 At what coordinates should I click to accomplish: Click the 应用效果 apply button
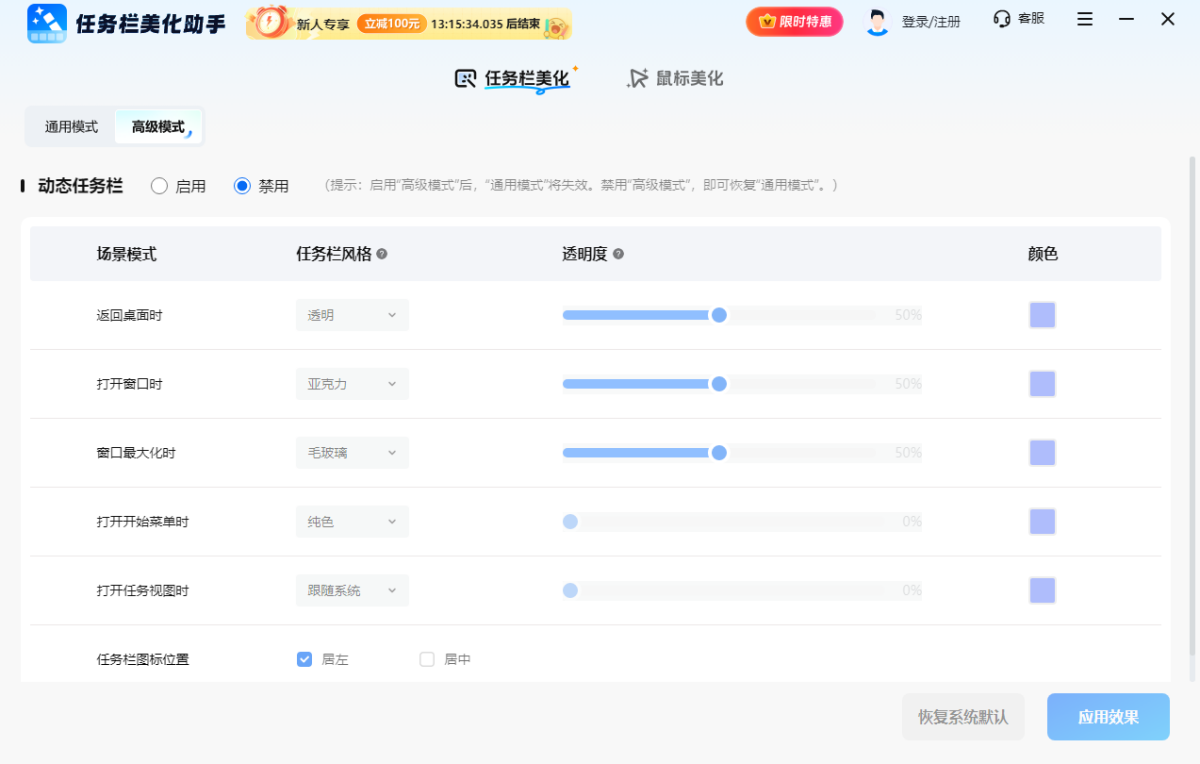tap(1108, 716)
